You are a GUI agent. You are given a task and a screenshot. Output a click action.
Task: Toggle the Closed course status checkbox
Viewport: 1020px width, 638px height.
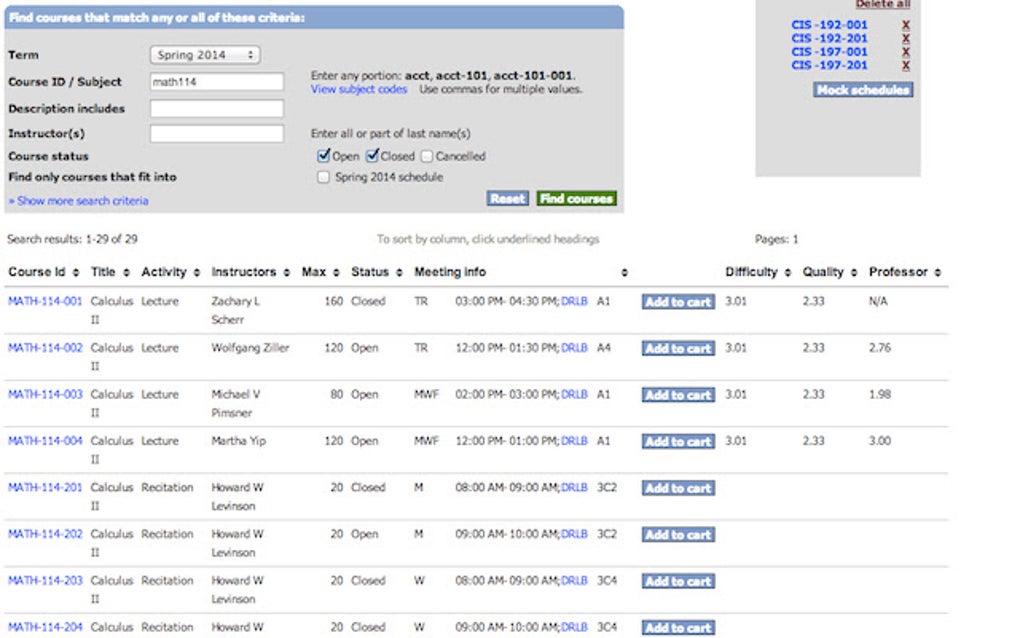[372, 155]
